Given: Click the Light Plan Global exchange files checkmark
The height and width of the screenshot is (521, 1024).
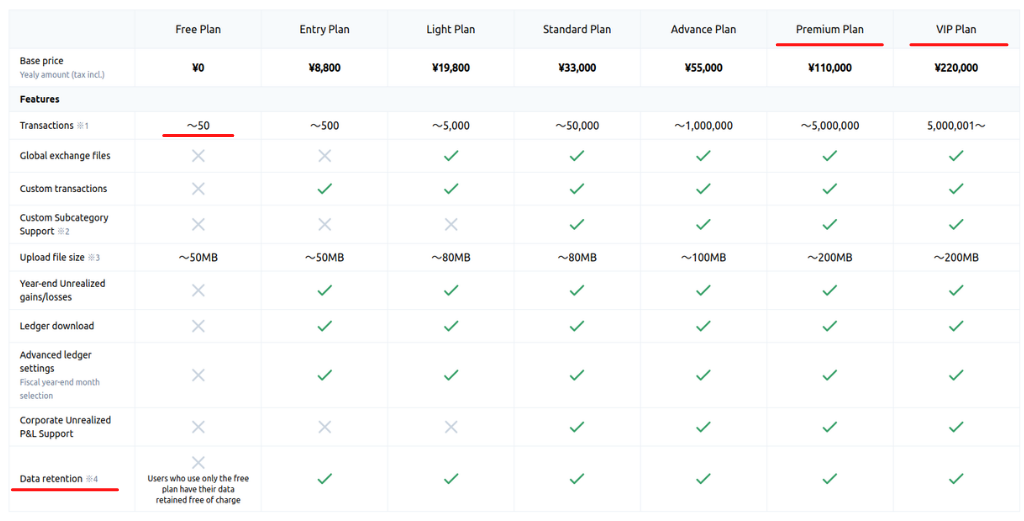Looking at the screenshot, I should pyautogui.click(x=451, y=155).
